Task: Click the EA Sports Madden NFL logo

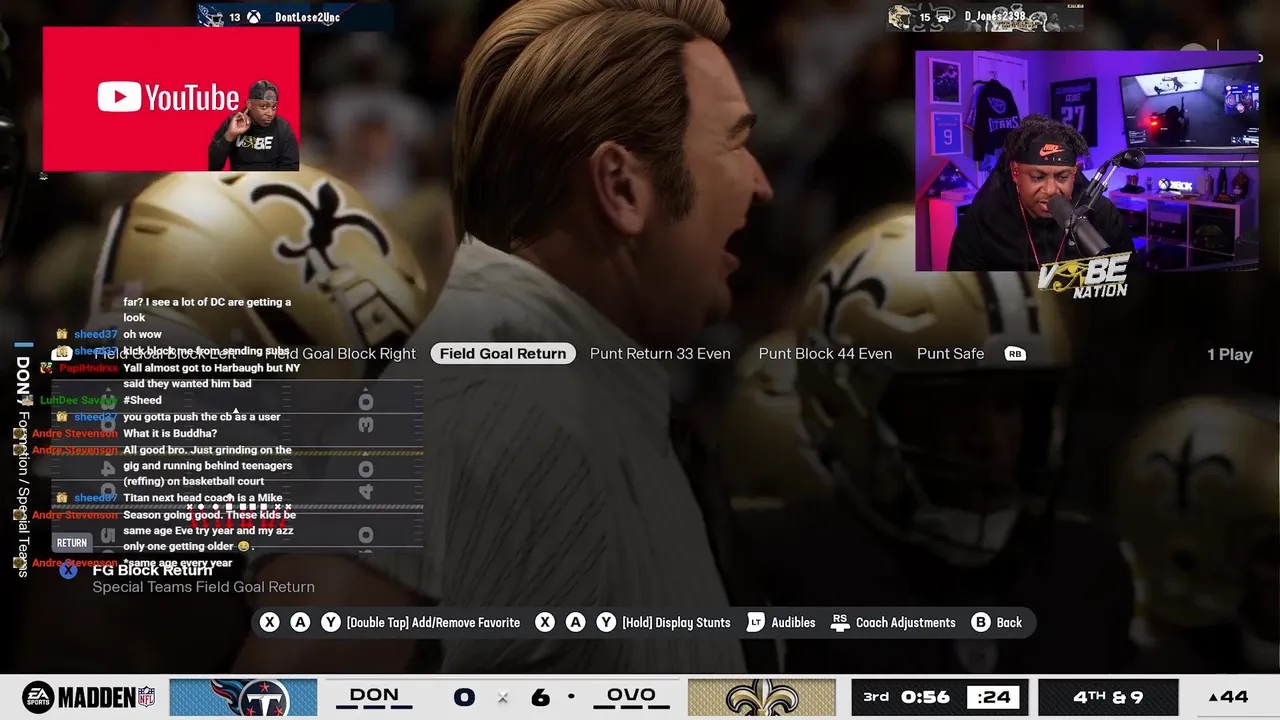Action: tap(89, 697)
